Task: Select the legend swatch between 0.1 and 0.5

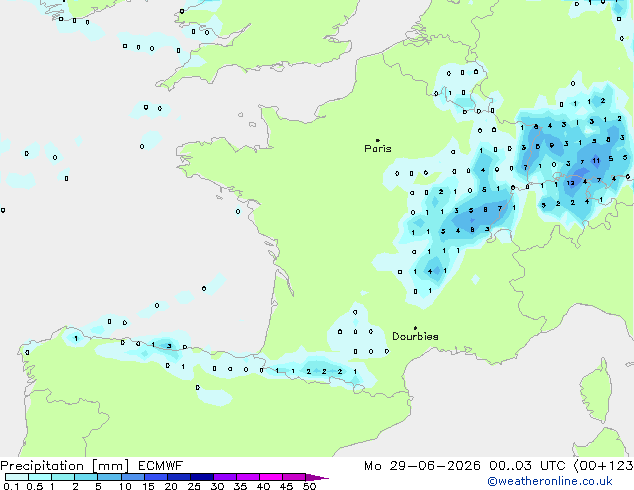Action: [17, 477]
